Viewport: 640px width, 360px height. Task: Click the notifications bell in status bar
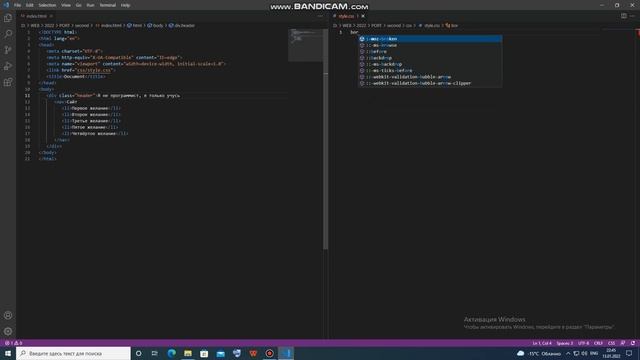pyautogui.click(x=633, y=343)
